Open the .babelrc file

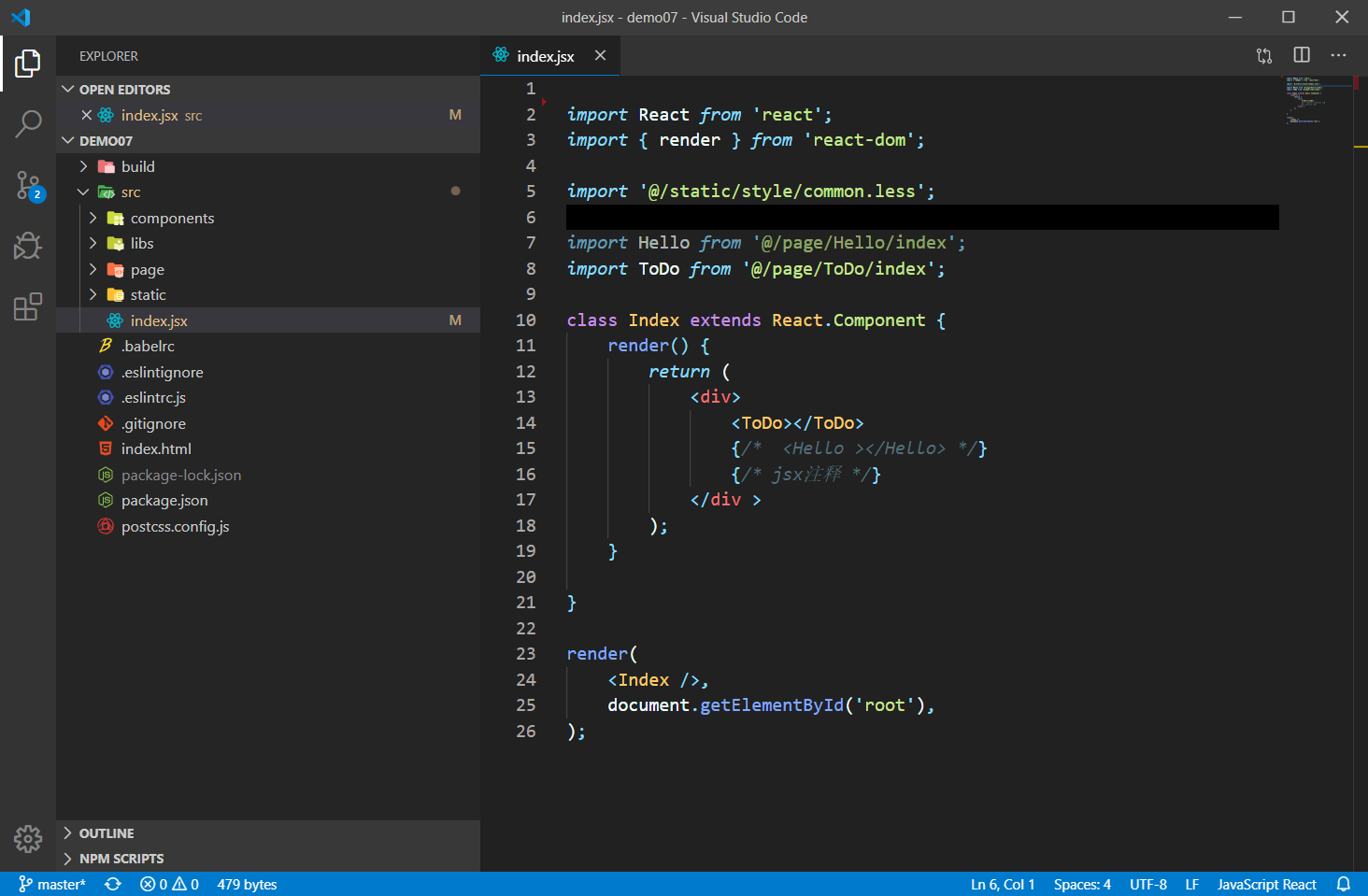268,346
